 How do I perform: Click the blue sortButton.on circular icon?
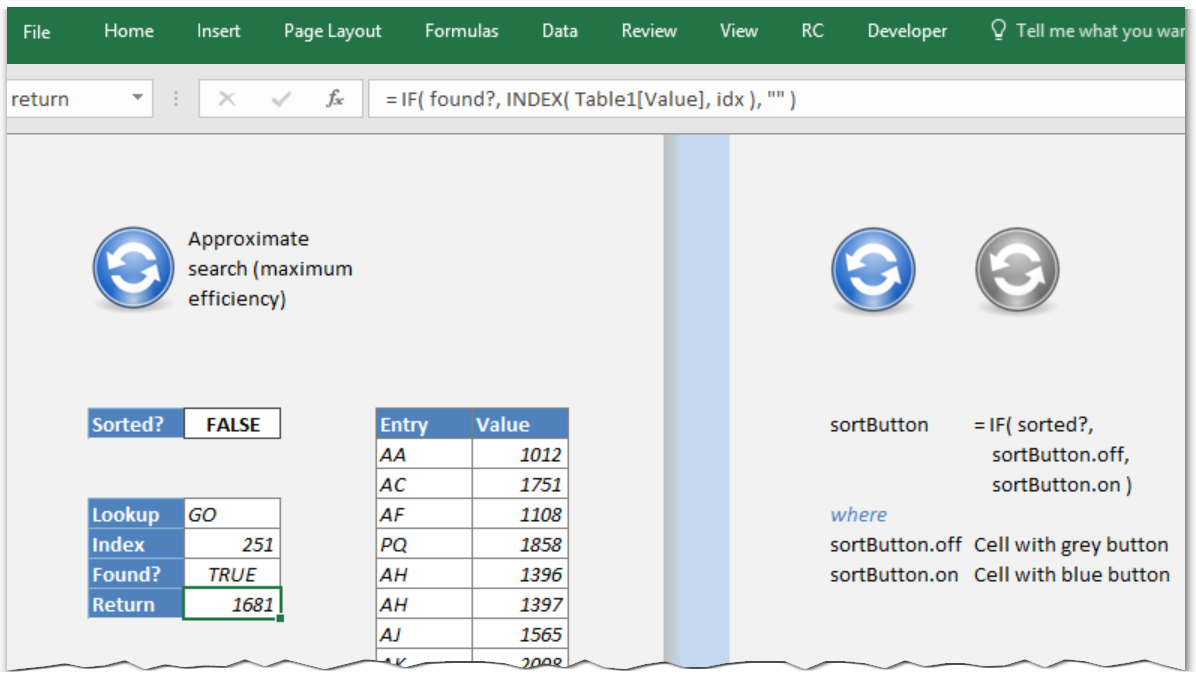873,270
